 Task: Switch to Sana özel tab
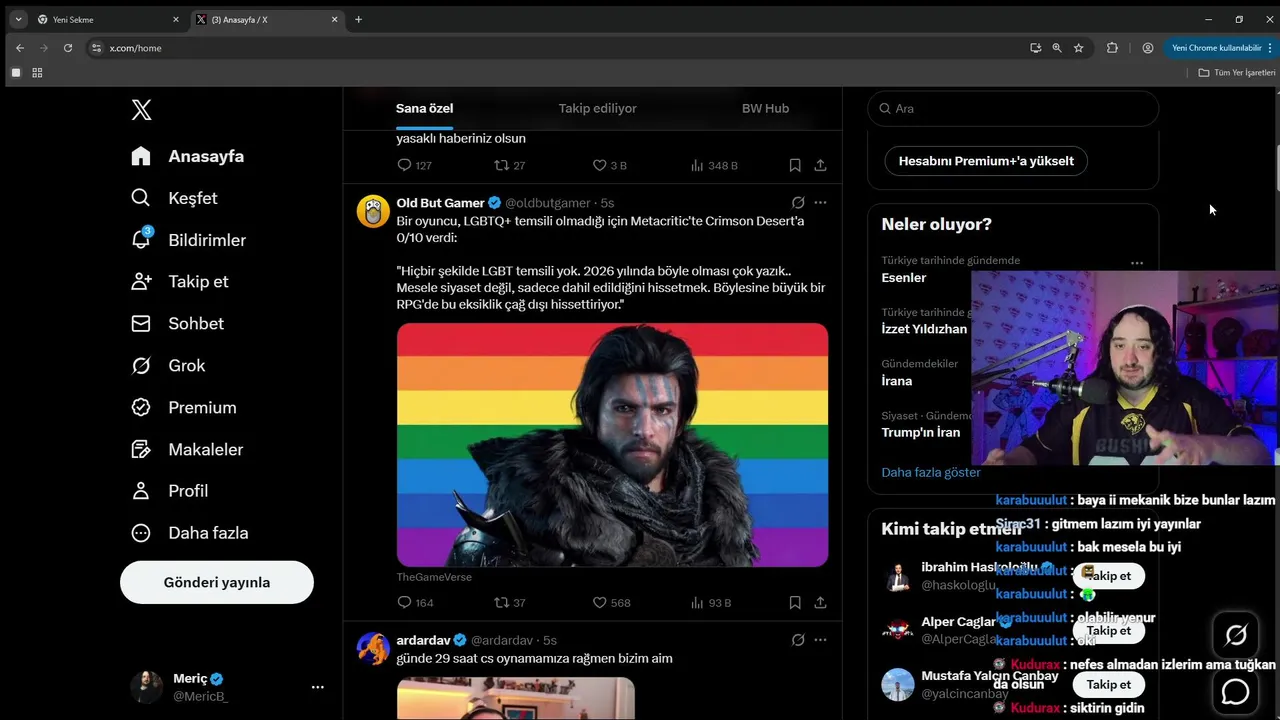424,108
